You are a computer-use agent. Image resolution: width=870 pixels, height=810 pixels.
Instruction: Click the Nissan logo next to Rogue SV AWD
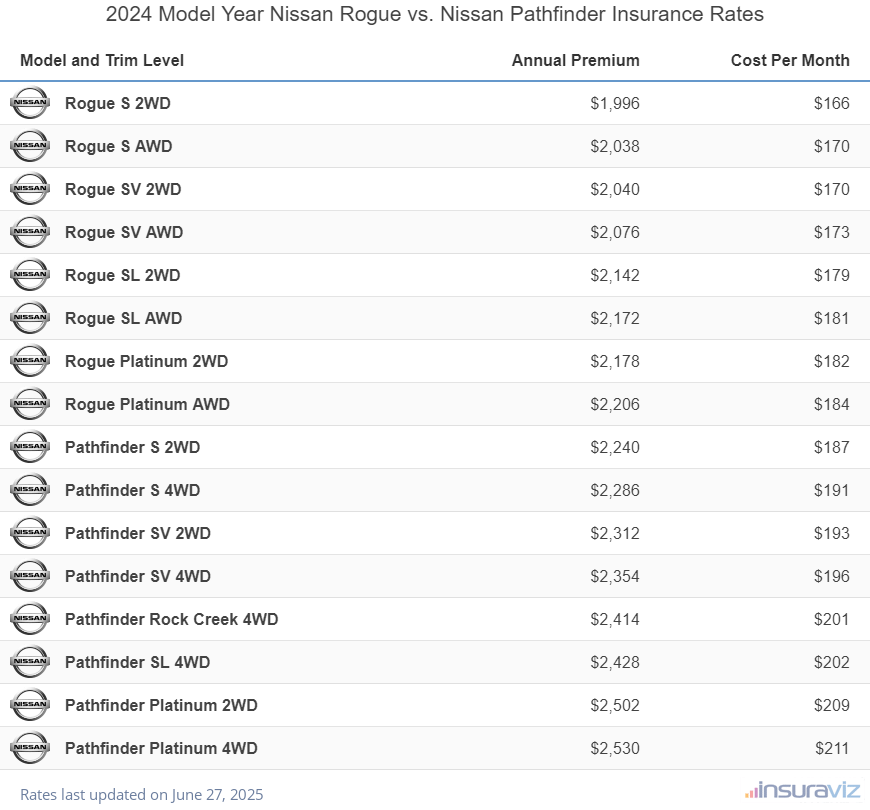[30, 232]
